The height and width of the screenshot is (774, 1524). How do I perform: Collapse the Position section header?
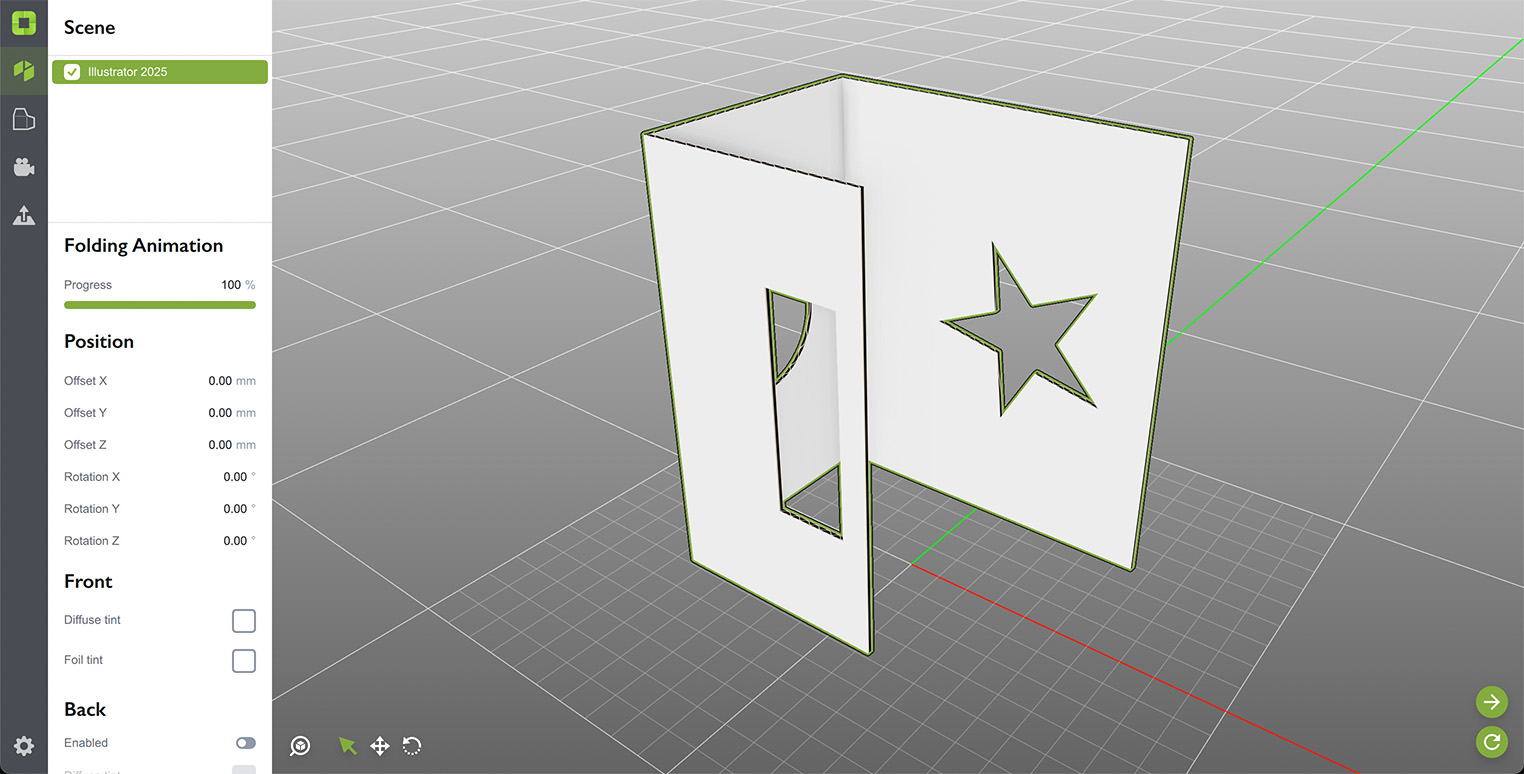click(98, 341)
